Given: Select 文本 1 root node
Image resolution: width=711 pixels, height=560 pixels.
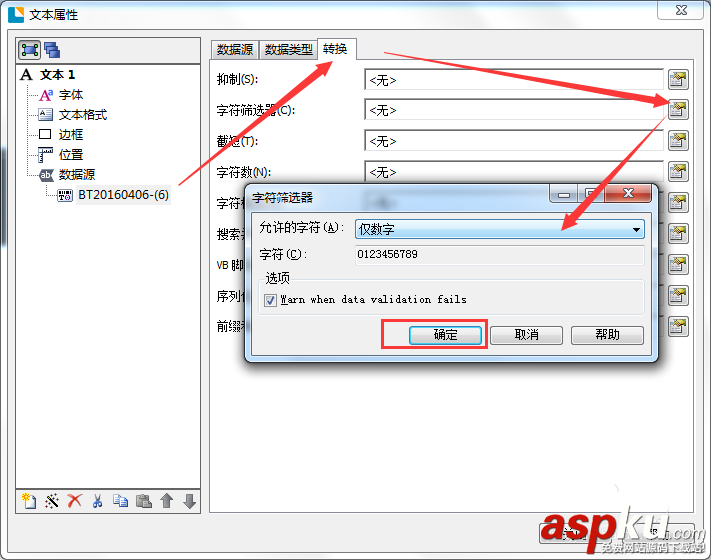Looking at the screenshot, I should point(57,74).
